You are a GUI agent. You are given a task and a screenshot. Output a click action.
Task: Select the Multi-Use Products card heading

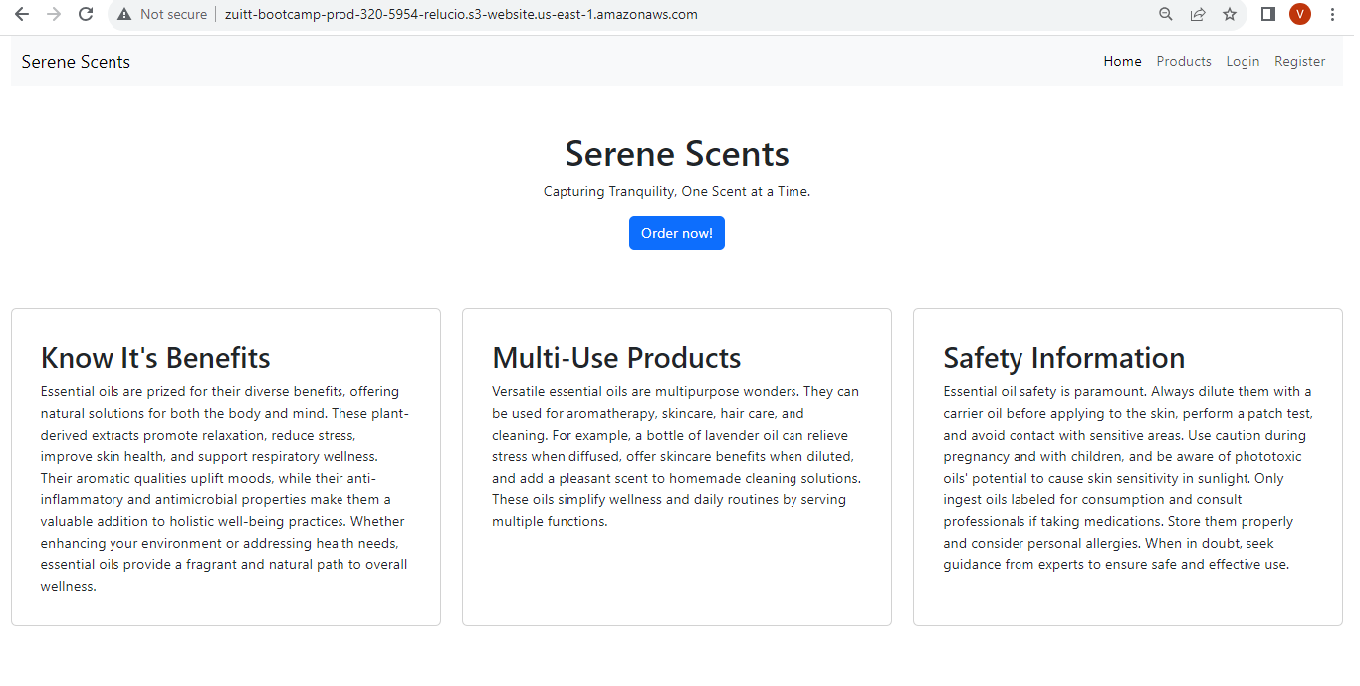click(617, 358)
